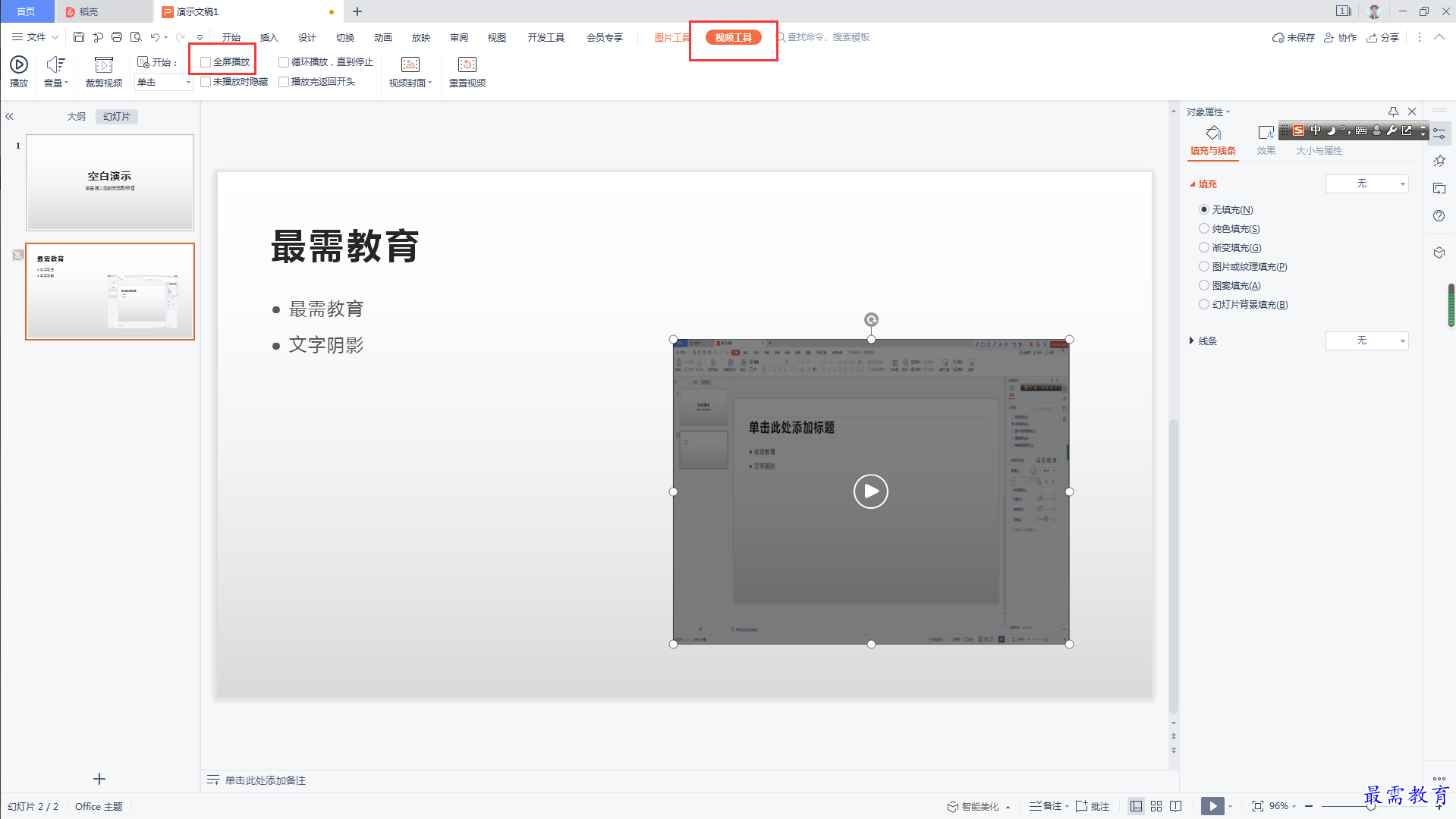Open the Line type dropdown showing 无
Screen dimensions: 1456x819
1366,340
